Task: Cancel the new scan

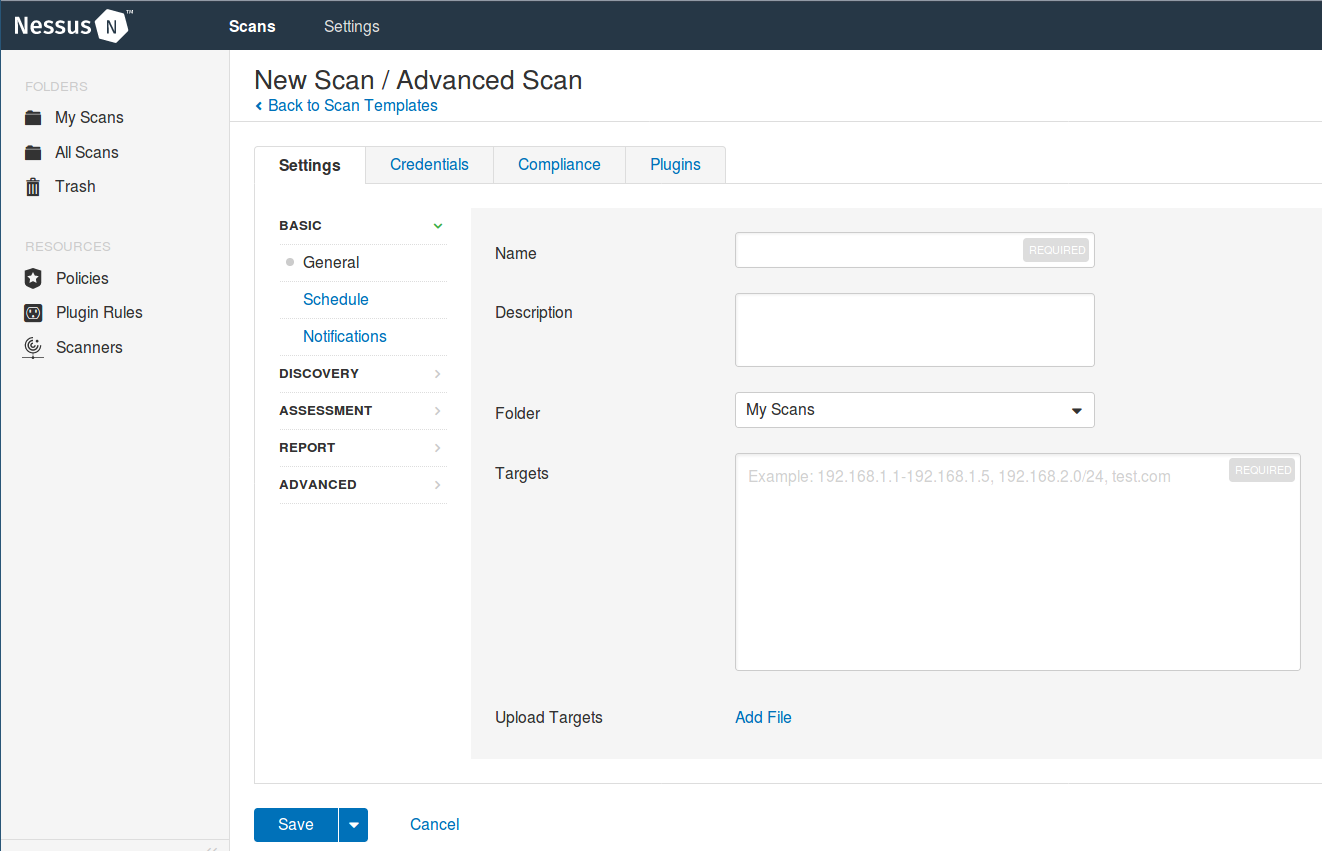Action: (x=435, y=825)
